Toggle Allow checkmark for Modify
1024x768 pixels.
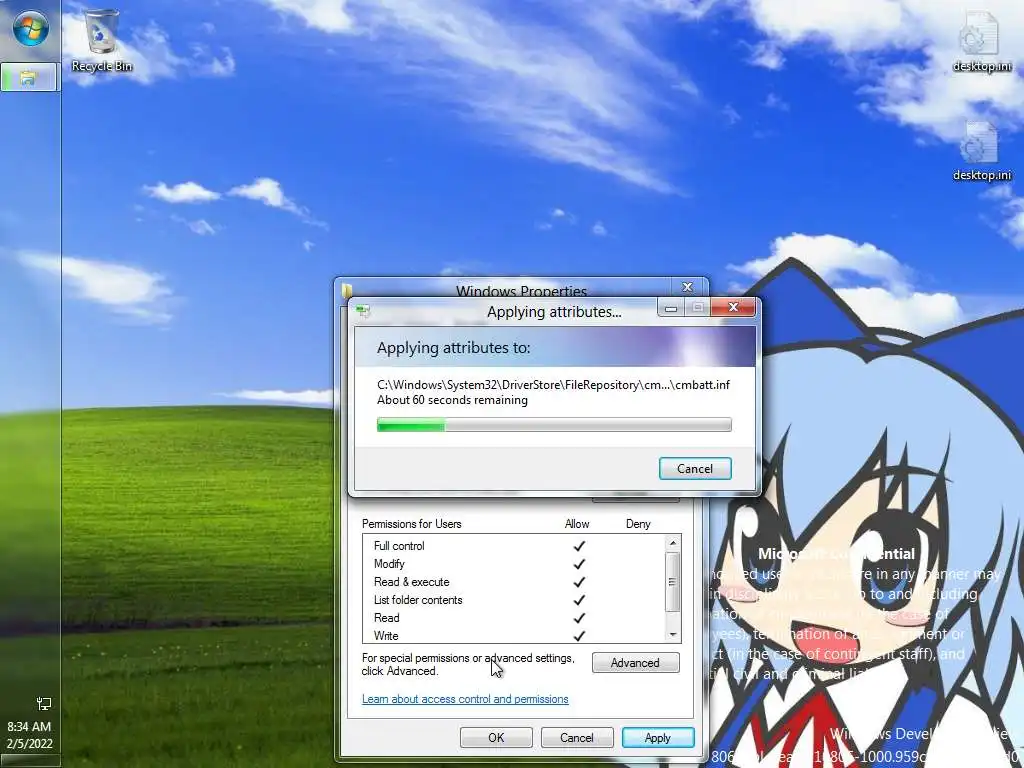point(579,564)
